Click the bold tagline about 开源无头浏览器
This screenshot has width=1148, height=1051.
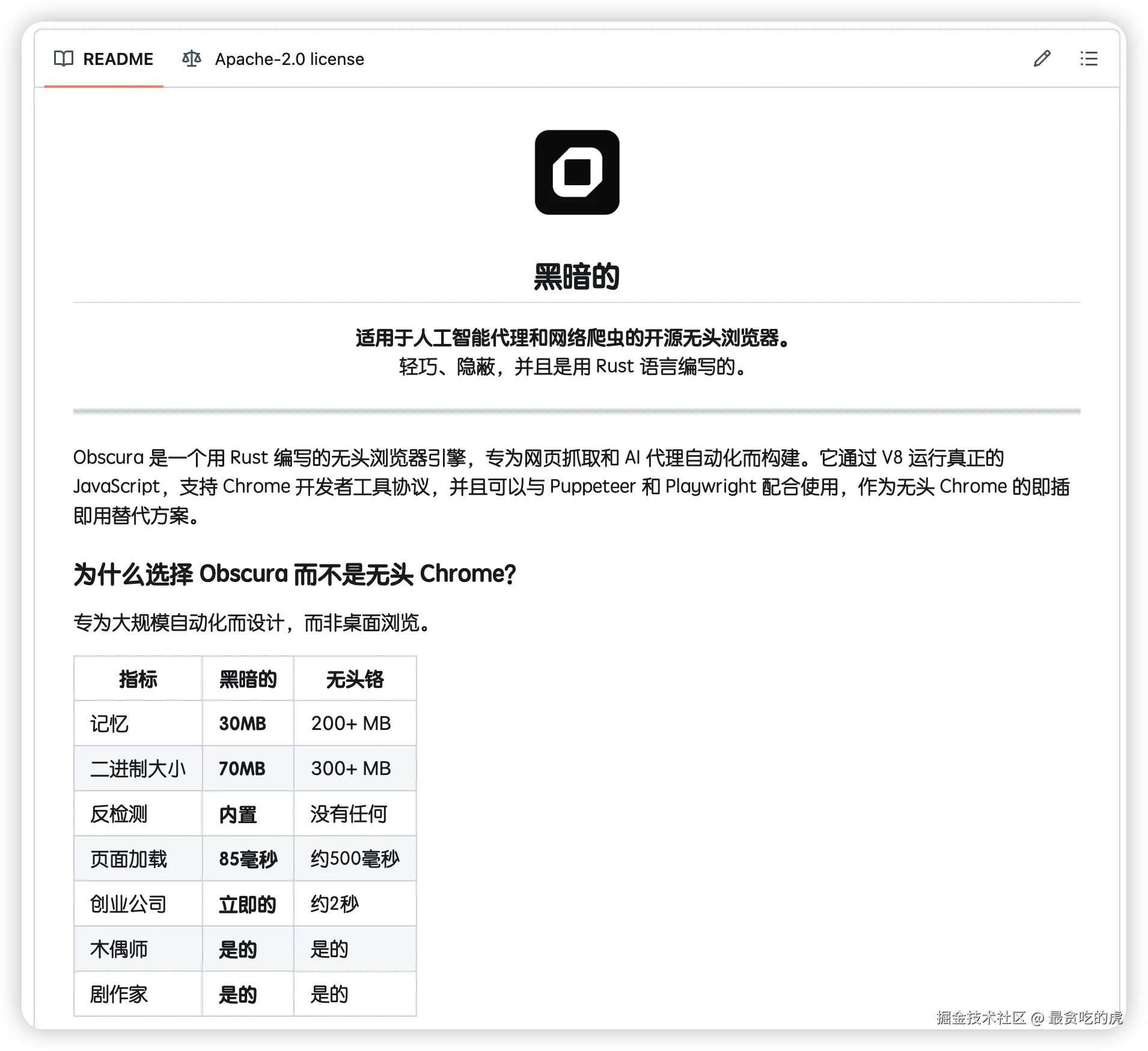[573, 338]
